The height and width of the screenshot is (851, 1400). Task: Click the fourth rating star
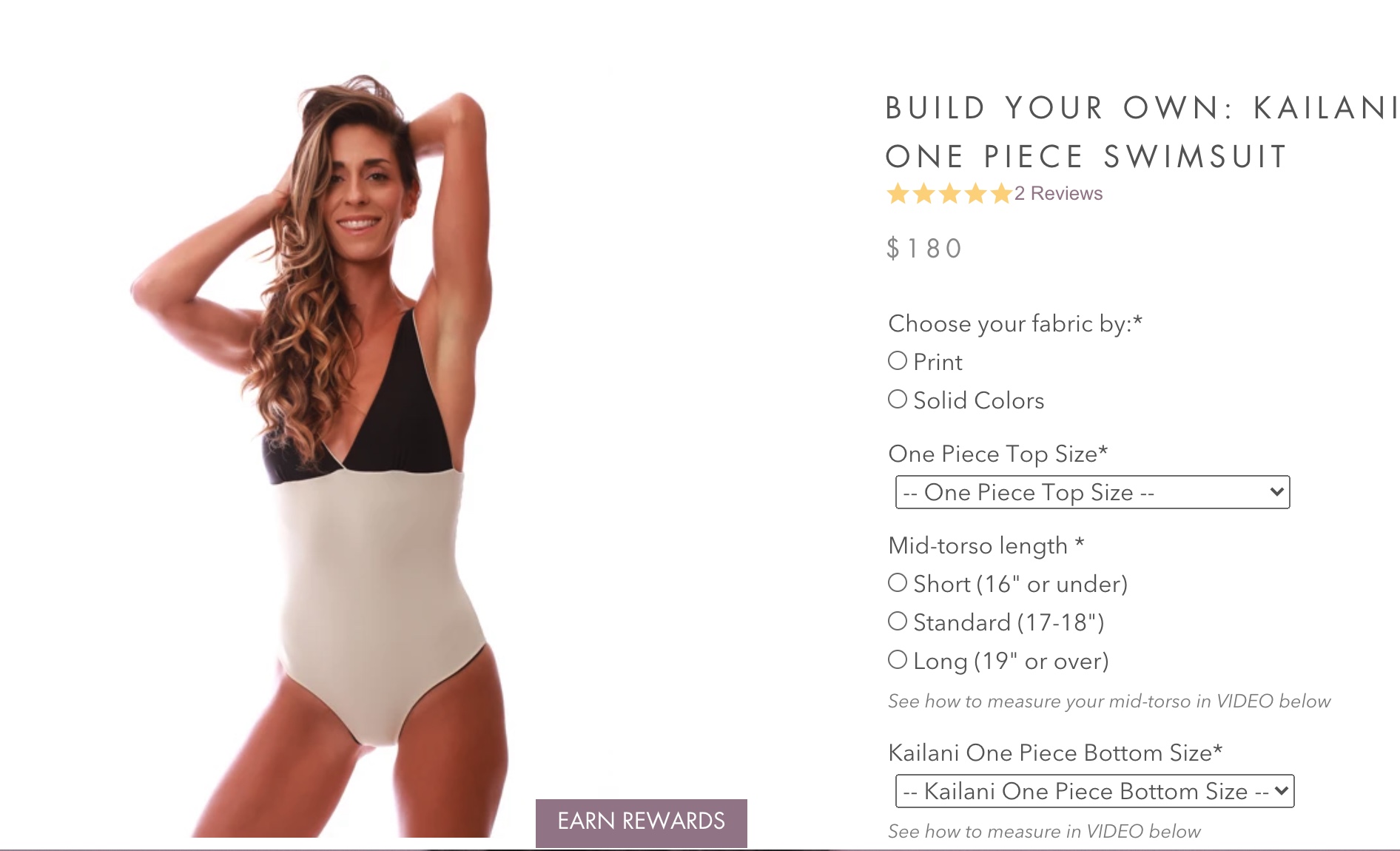976,194
